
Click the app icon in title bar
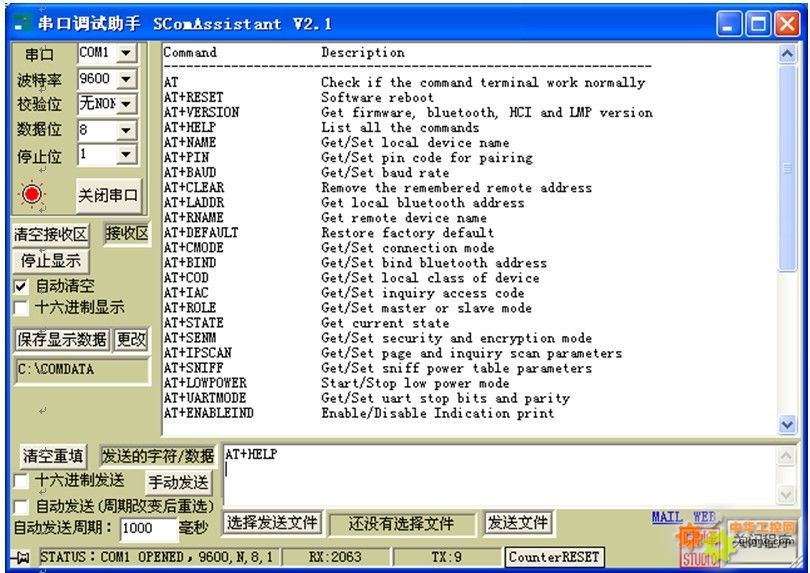[22, 23]
